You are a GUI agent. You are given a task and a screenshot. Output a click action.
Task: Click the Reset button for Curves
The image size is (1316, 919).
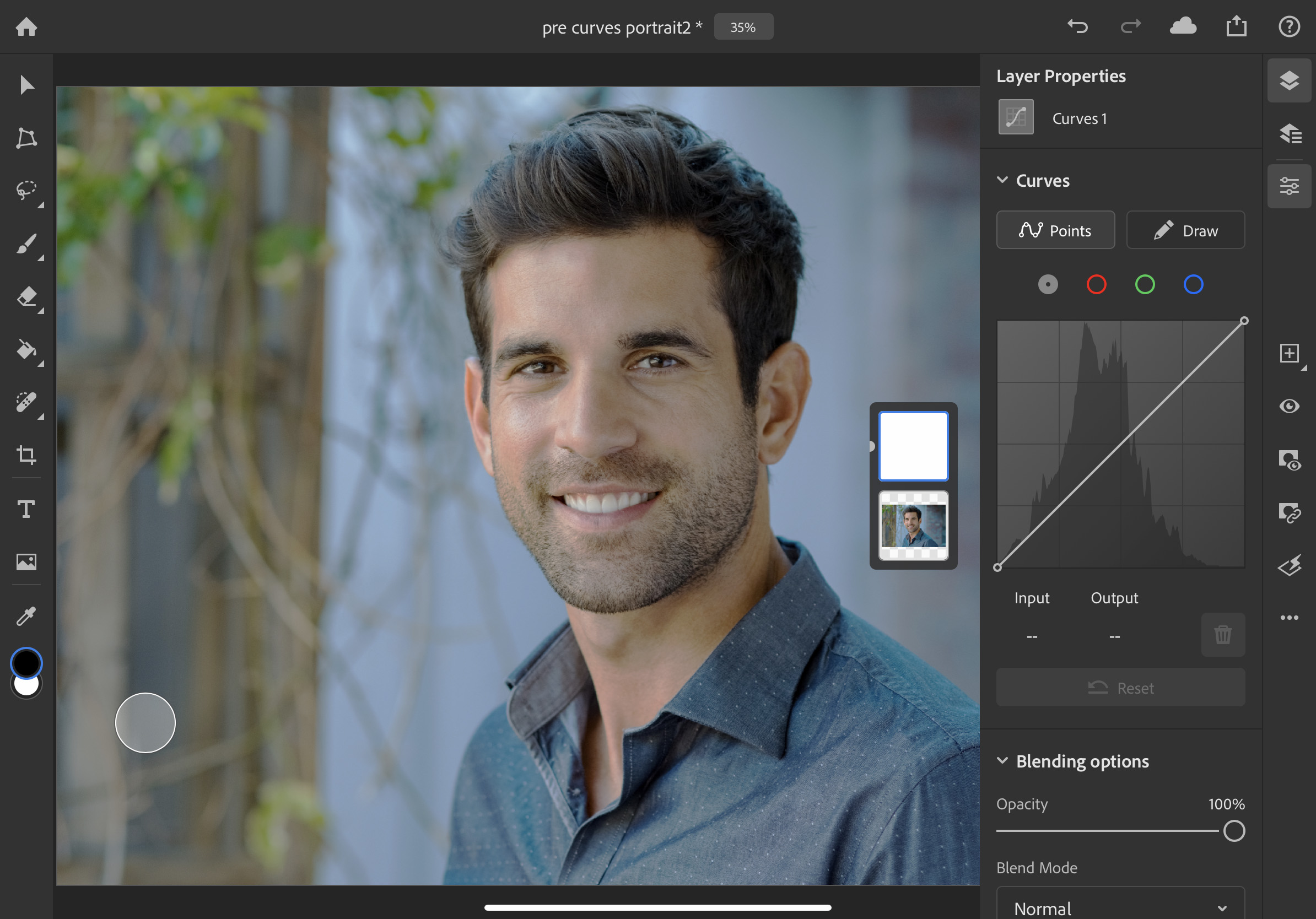(1120, 688)
